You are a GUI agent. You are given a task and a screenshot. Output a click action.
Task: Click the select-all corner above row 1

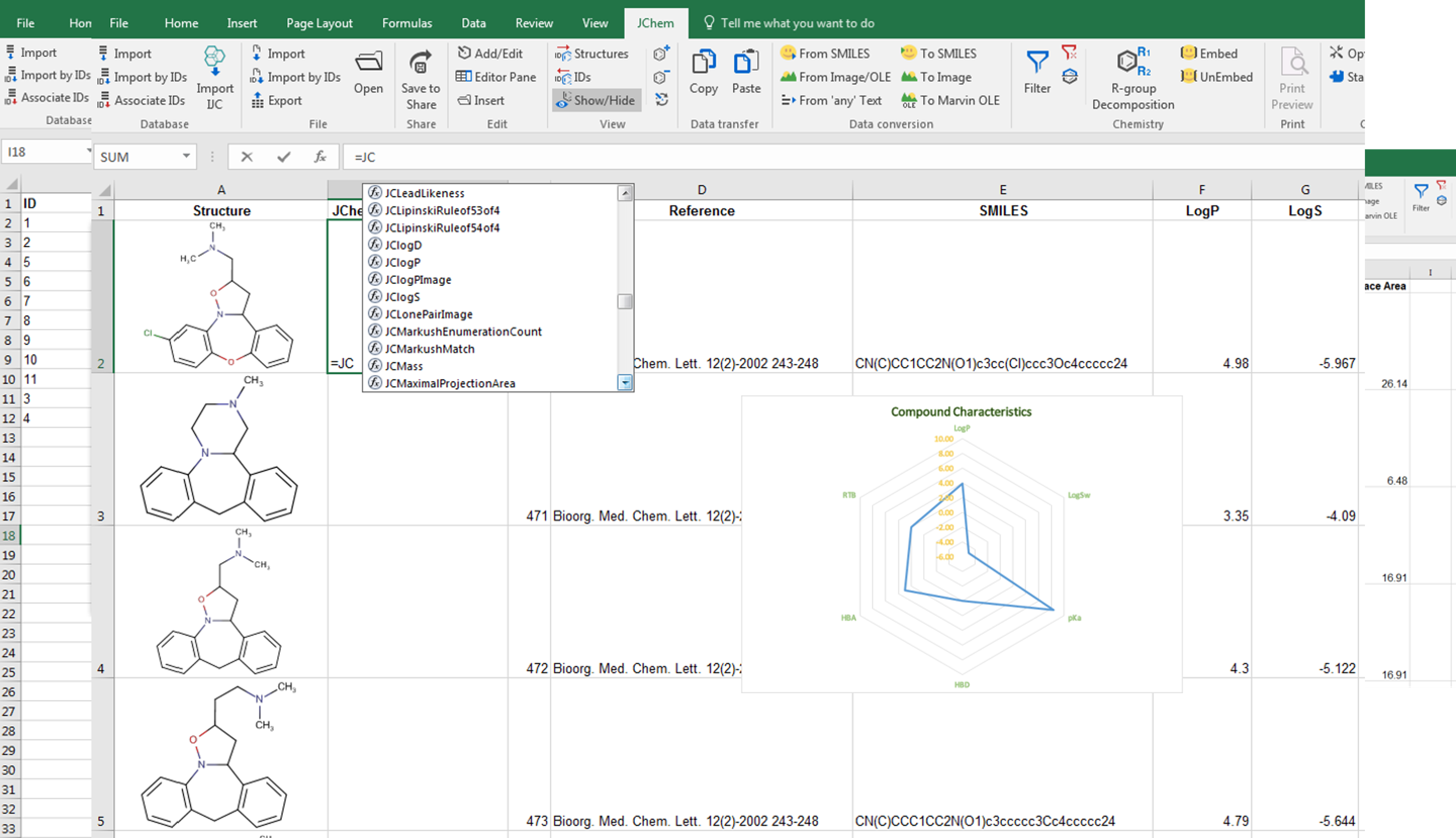click(x=103, y=190)
